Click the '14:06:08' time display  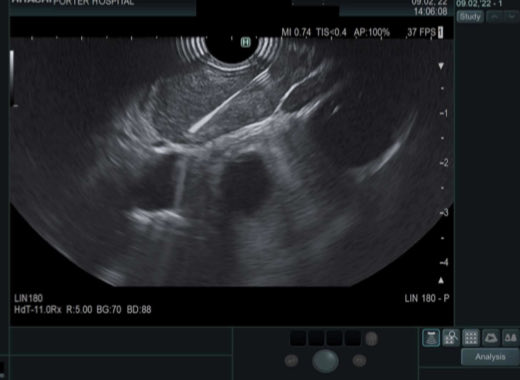pos(430,12)
